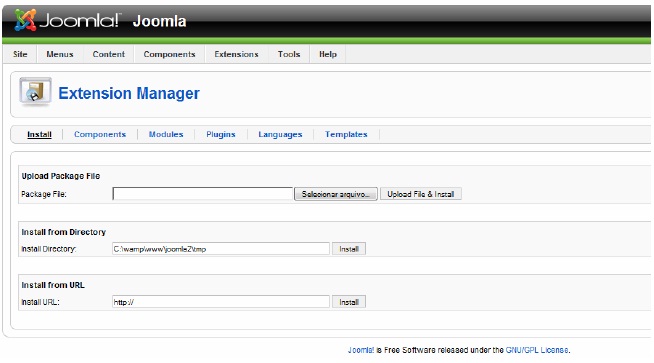Click the bold Joomla site title text
The height and width of the screenshot is (363, 654).
[159, 21]
